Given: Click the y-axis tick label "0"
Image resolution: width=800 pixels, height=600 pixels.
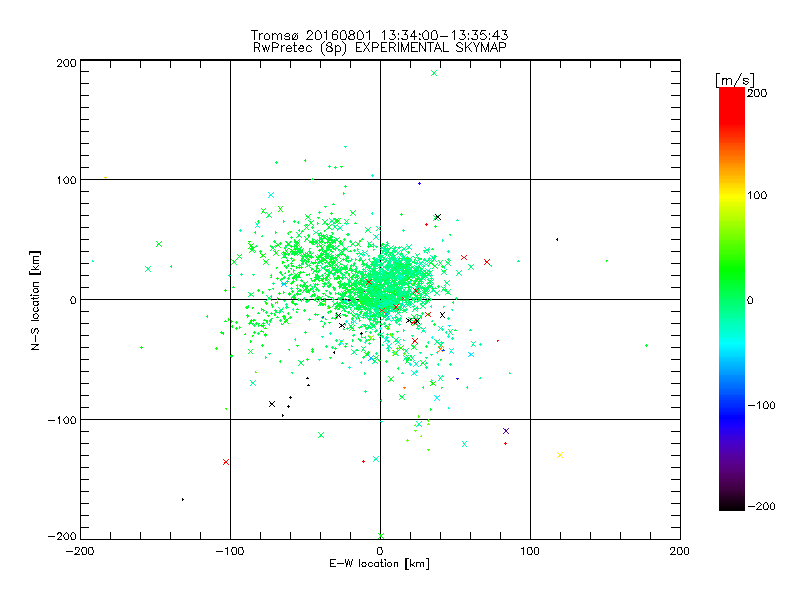Looking at the screenshot, I should [73, 300].
